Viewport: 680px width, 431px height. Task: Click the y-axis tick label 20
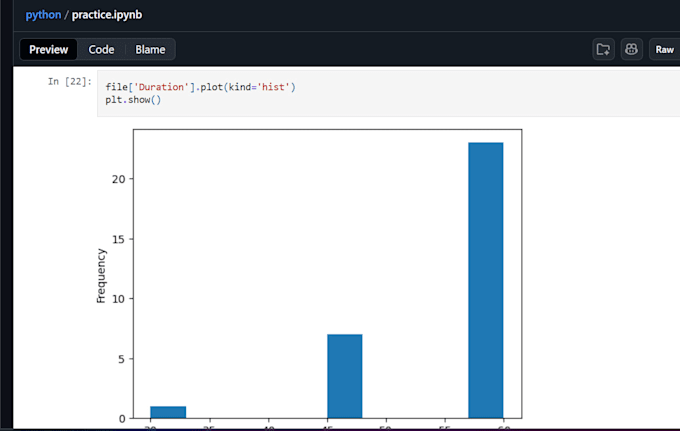pyautogui.click(x=118, y=179)
